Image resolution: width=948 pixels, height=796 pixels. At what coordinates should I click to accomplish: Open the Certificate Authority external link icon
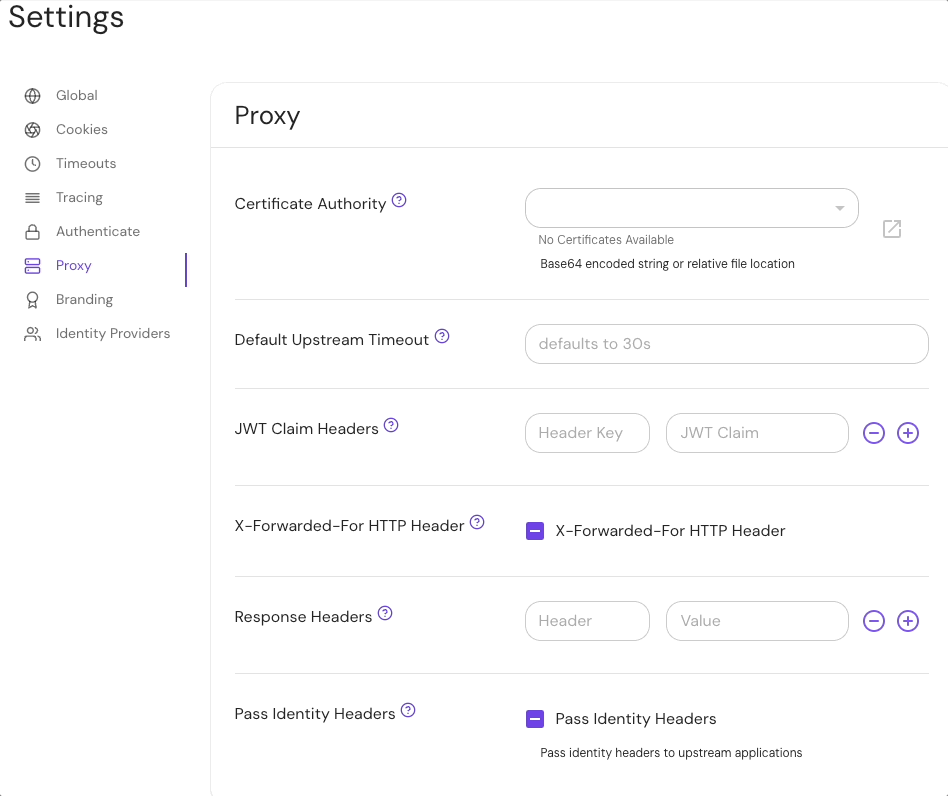pyautogui.click(x=891, y=229)
